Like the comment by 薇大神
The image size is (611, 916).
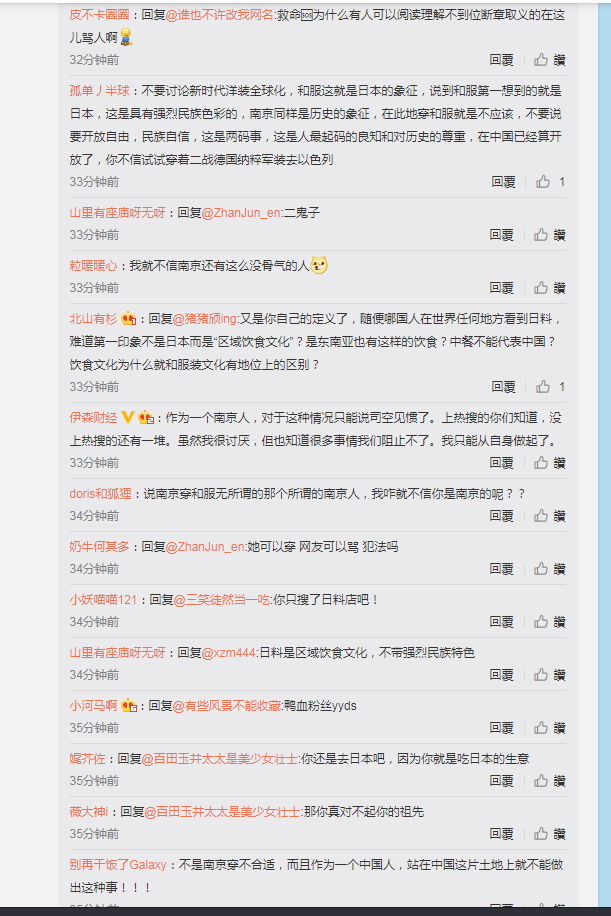pyautogui.click(x=549, y=834)
